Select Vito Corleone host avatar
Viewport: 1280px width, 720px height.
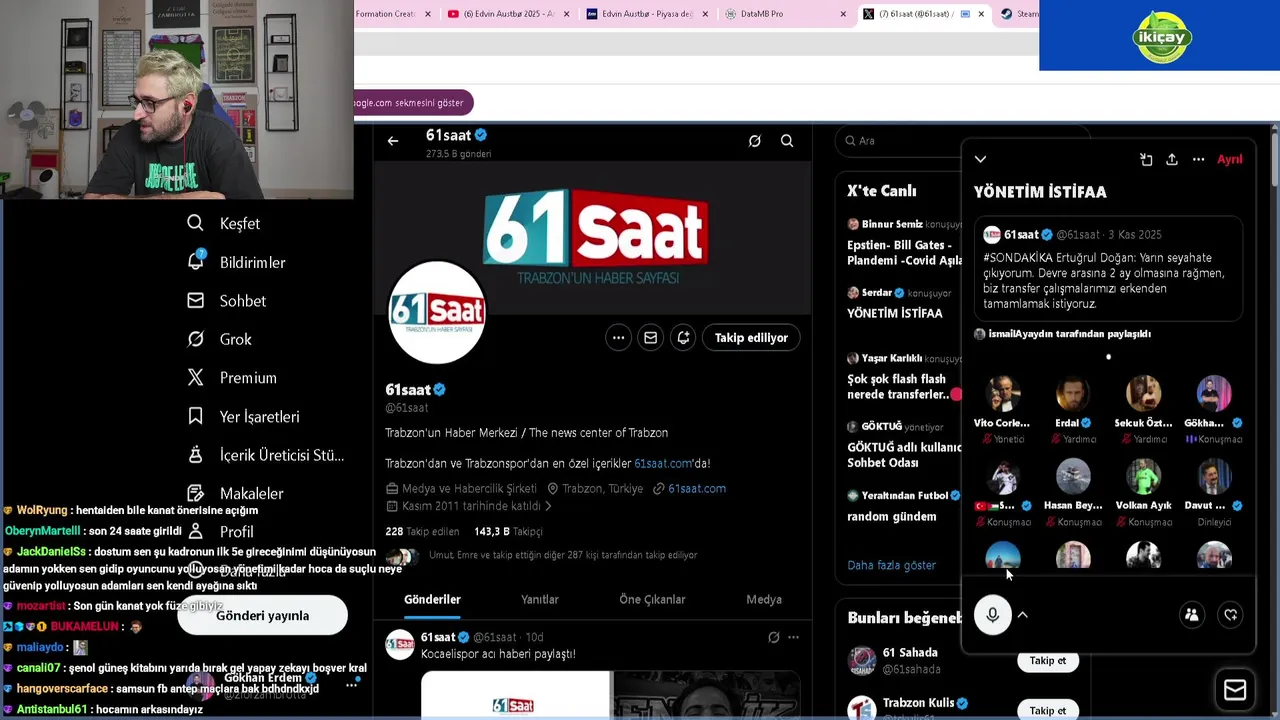pos(1002,394)
